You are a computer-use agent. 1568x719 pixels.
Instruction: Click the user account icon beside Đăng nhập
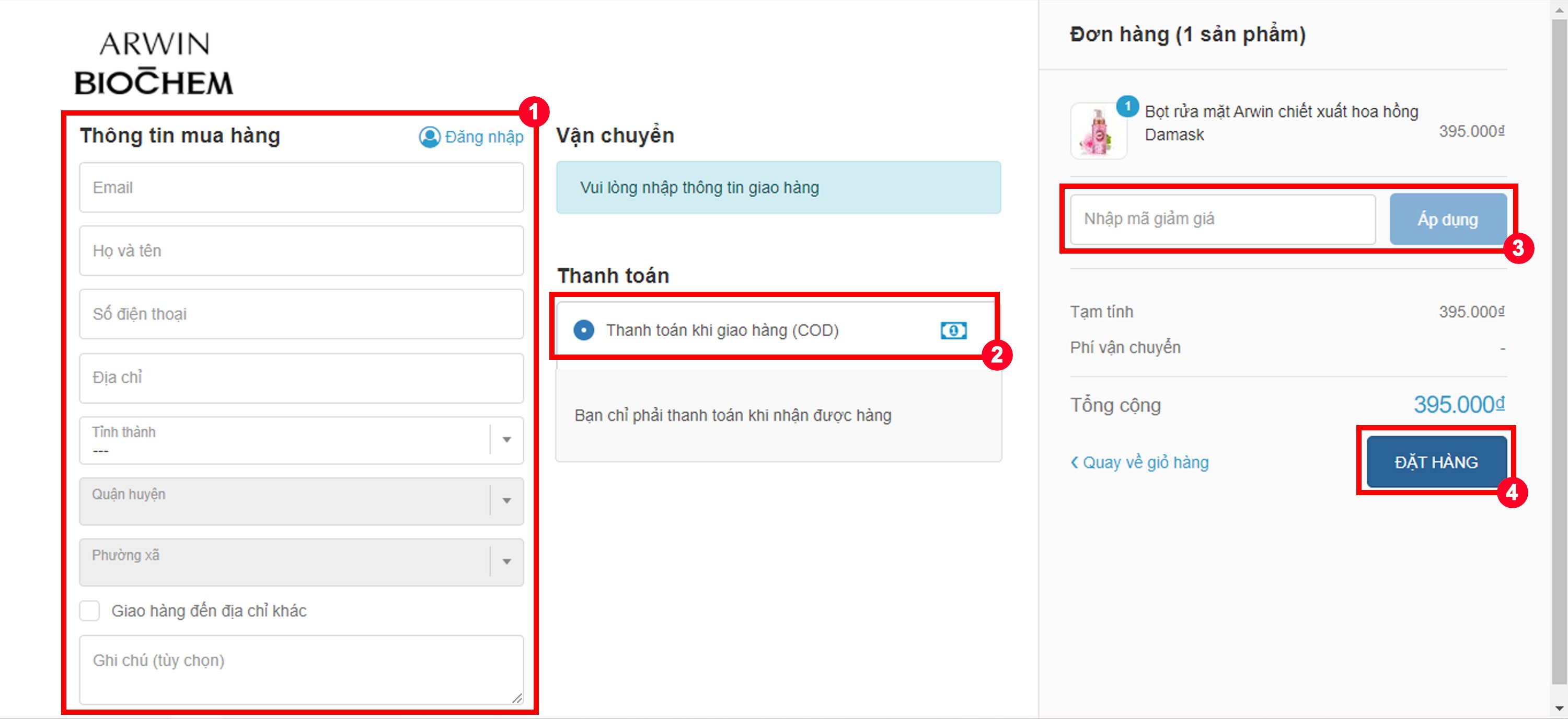click(429, 137)
